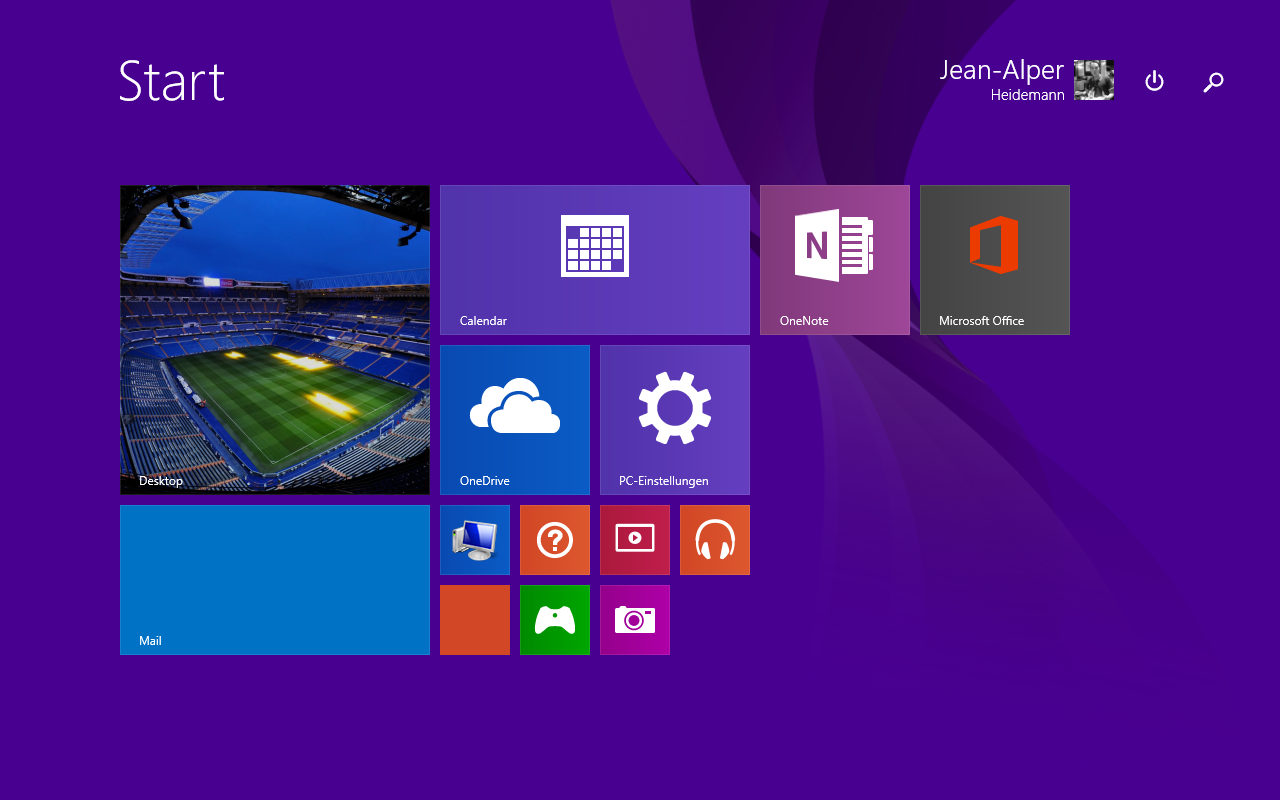Open the Microsoft Office tile
The width and height of the screenshot is (1280, 800).
pyautogui.click(x=995, y=260)
